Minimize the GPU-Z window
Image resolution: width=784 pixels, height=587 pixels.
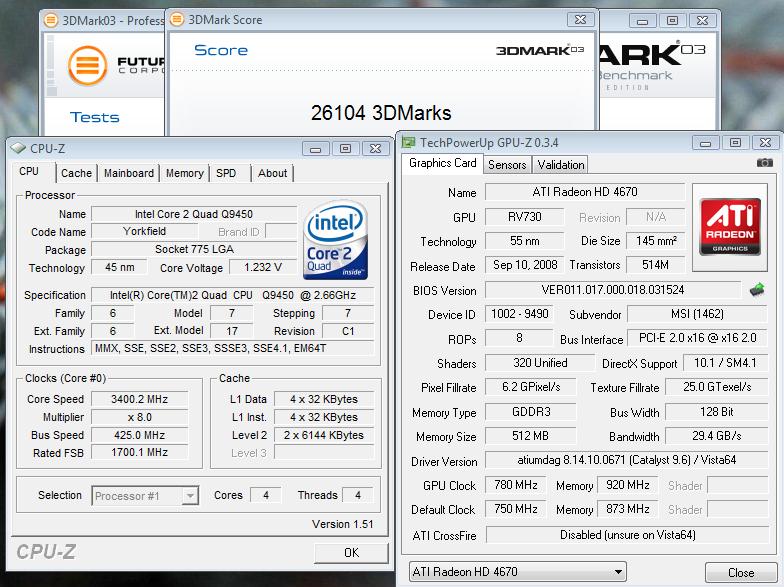pyautogui.click(x=705, y=143)
